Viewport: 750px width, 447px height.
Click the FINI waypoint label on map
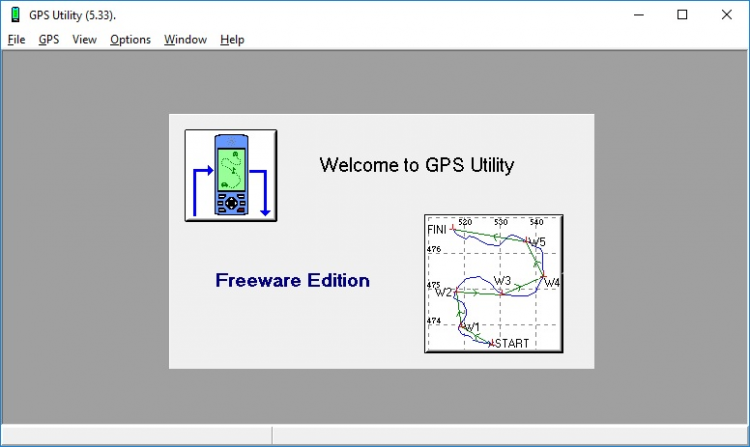(x=437, y=230)
